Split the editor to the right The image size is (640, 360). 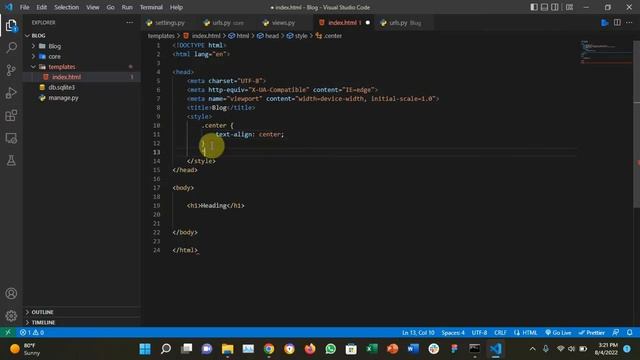pos(617,23)
